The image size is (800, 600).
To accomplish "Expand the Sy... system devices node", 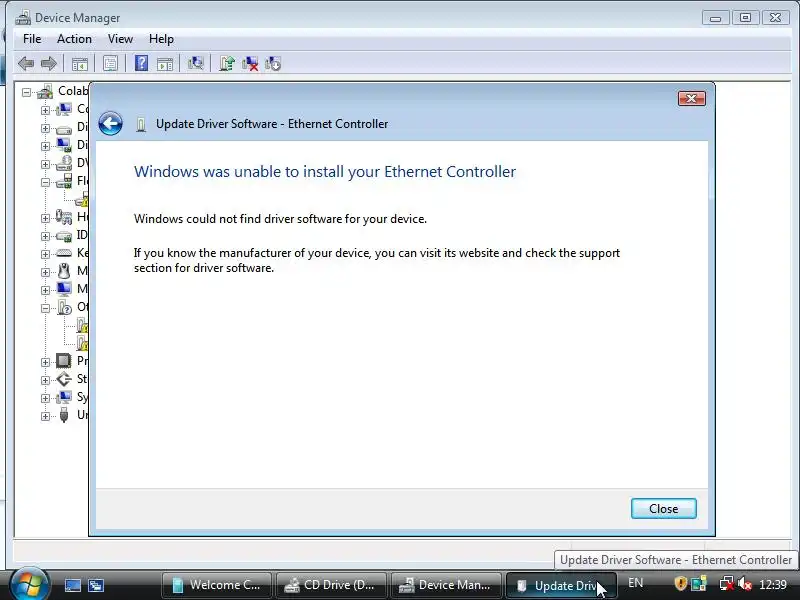I will 45,398.
